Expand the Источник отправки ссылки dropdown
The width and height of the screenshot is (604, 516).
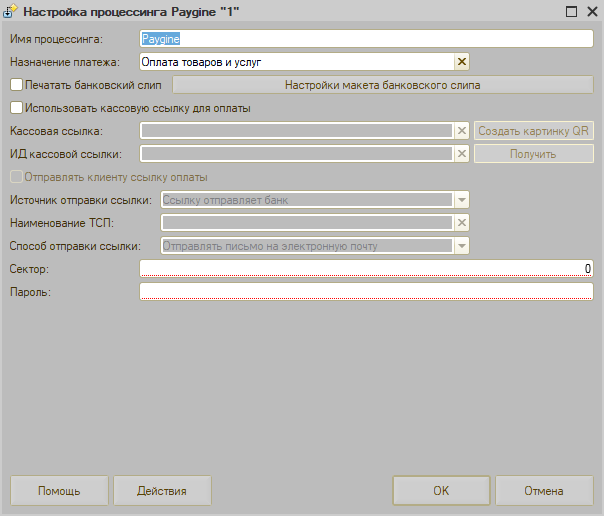click(x=461, y=200)
